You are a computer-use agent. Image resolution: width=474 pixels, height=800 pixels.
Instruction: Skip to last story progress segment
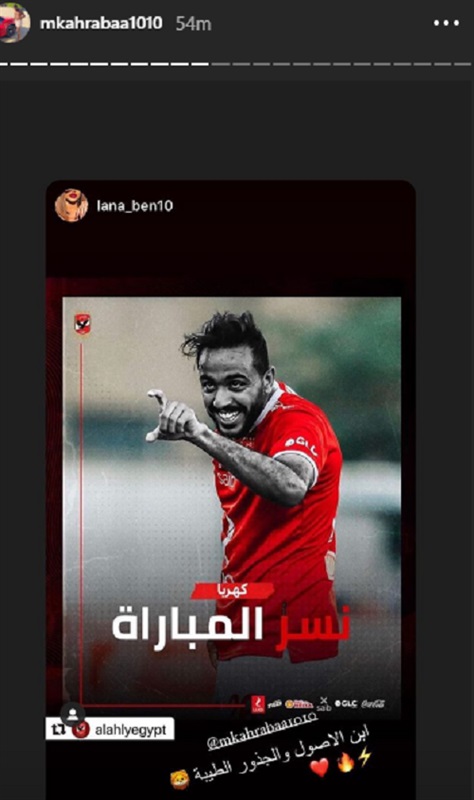[463, 64]
